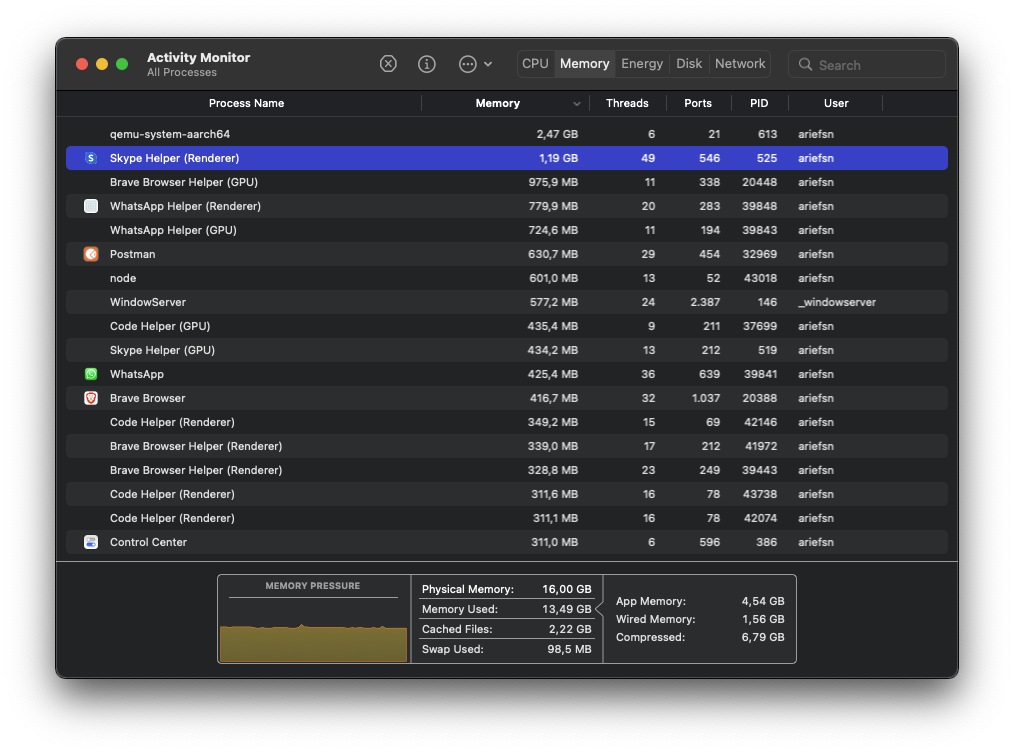Sort by the Memory column header
The width and height of the screenshot is (1014, 752).
pyautogui.click(x=497, y=103)
